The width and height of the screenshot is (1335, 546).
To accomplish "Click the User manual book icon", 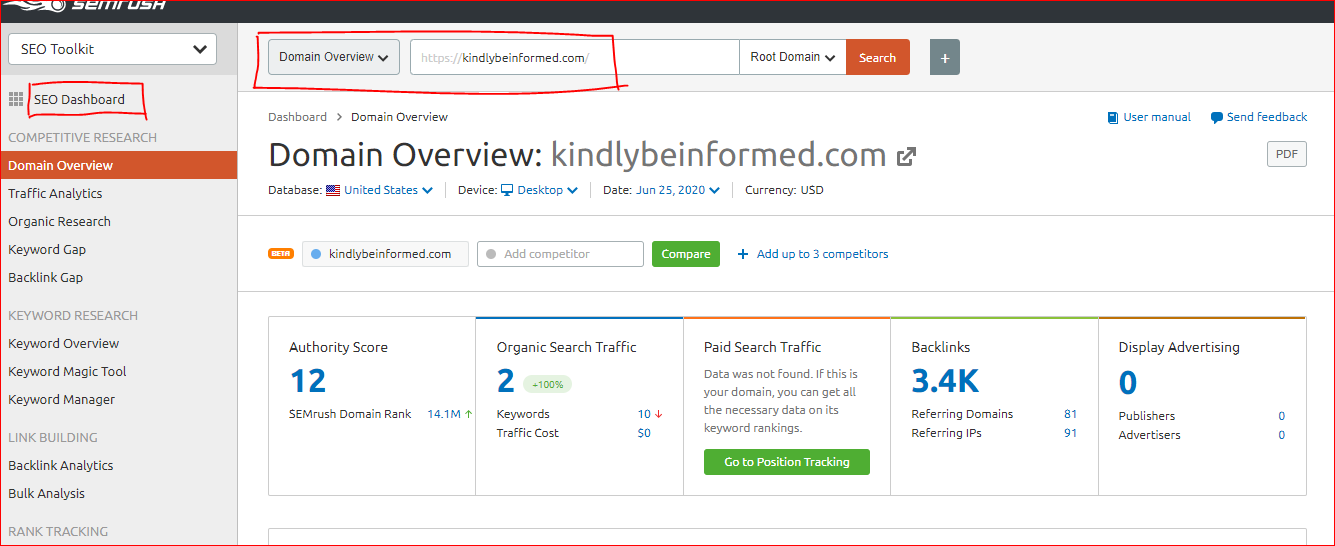I will pyautogui.click(x=1113, y=117).
